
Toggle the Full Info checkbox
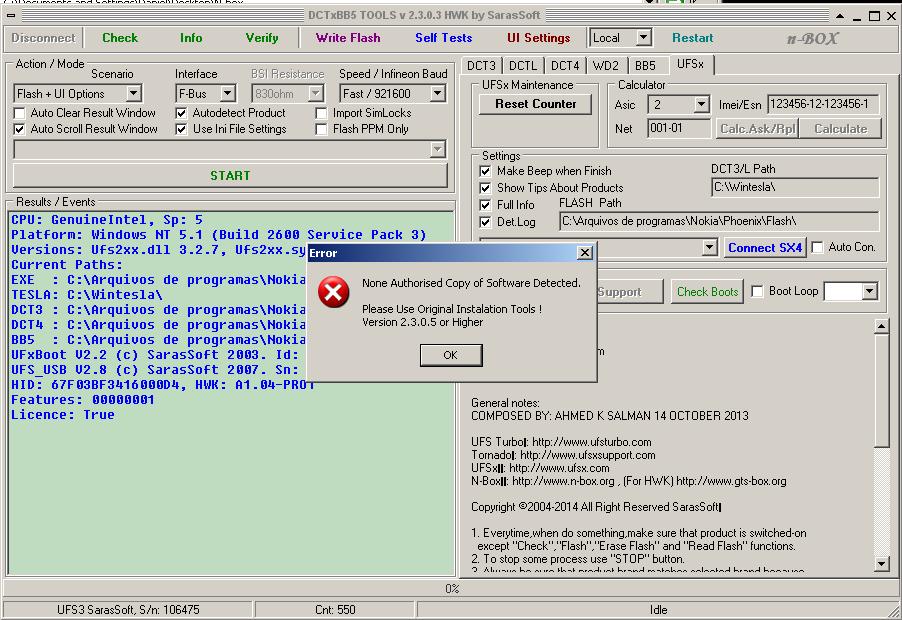pyautogui.click(x=486, y=205)
